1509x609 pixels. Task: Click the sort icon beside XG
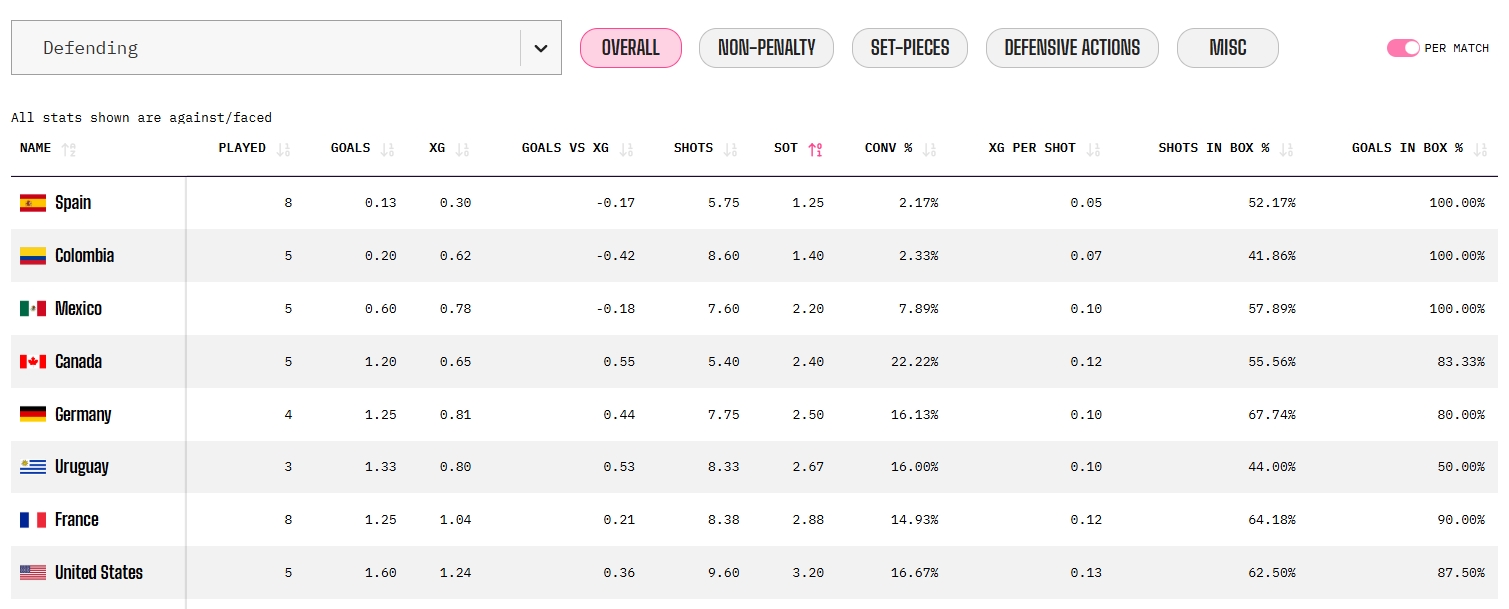coord(462,149)
